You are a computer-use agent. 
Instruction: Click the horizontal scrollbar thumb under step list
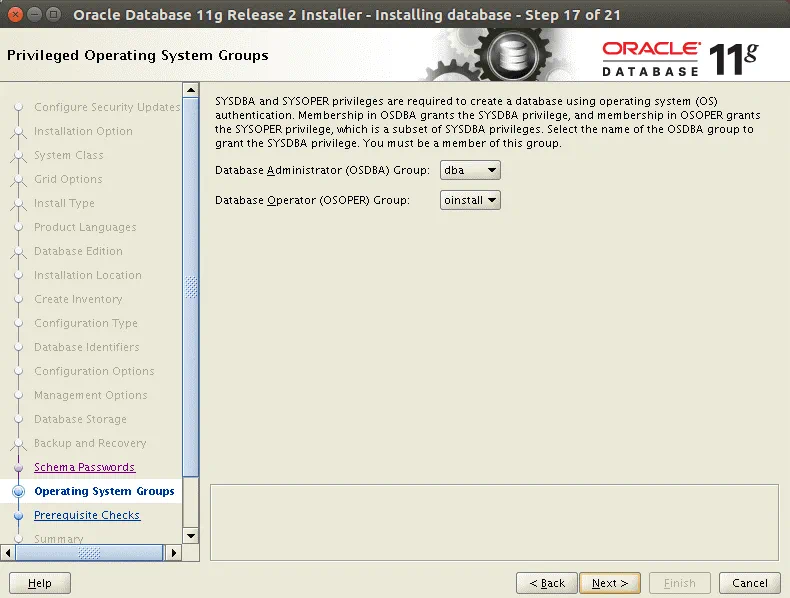pyautogui.click(x=89, y=553)
